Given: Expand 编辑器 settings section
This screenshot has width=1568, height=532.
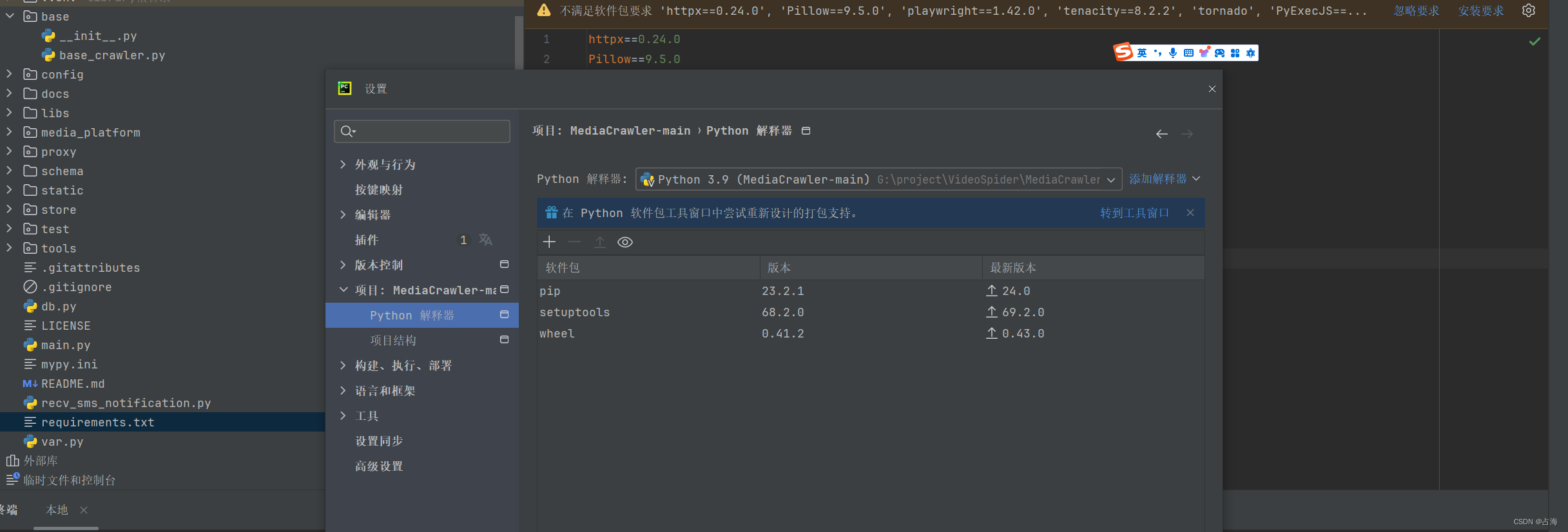Looking at the screenshot, I should tap(343, 214).
